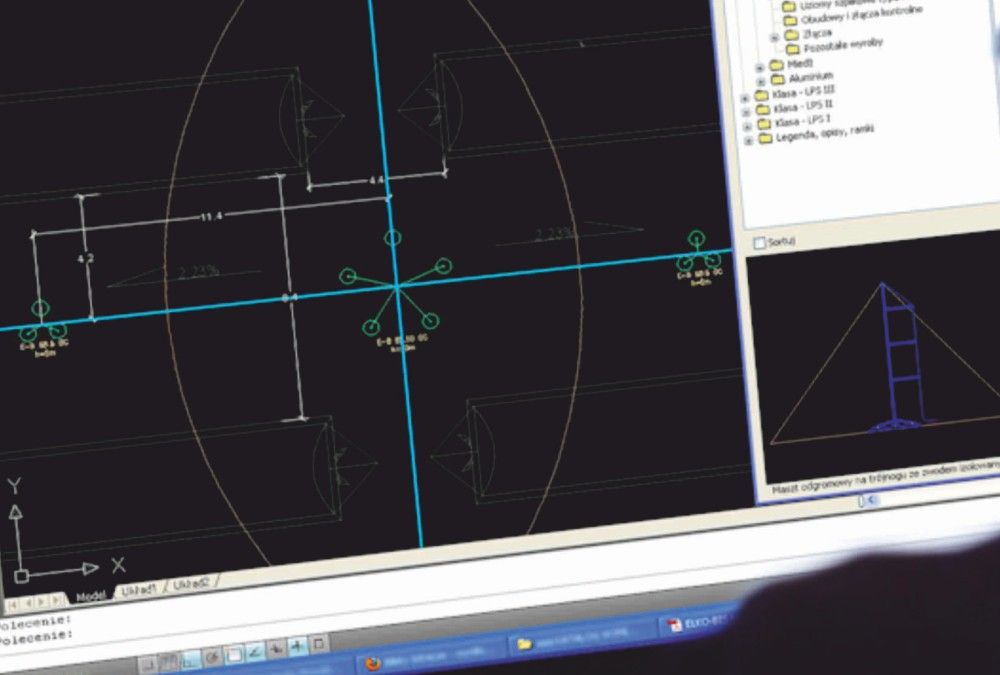Select the Klasa - LPS III tree item
This screenshot has height=675, width=1000.
803,92
